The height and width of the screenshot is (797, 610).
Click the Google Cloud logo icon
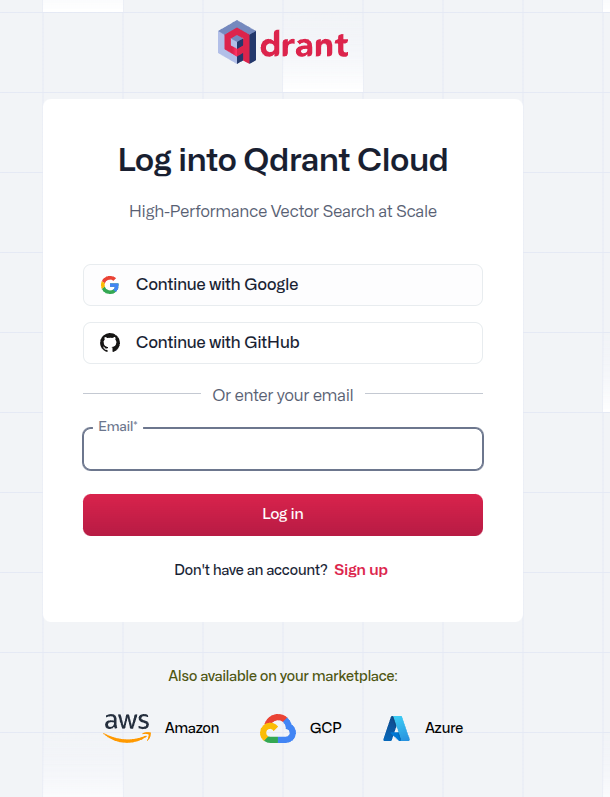(278, 728)
